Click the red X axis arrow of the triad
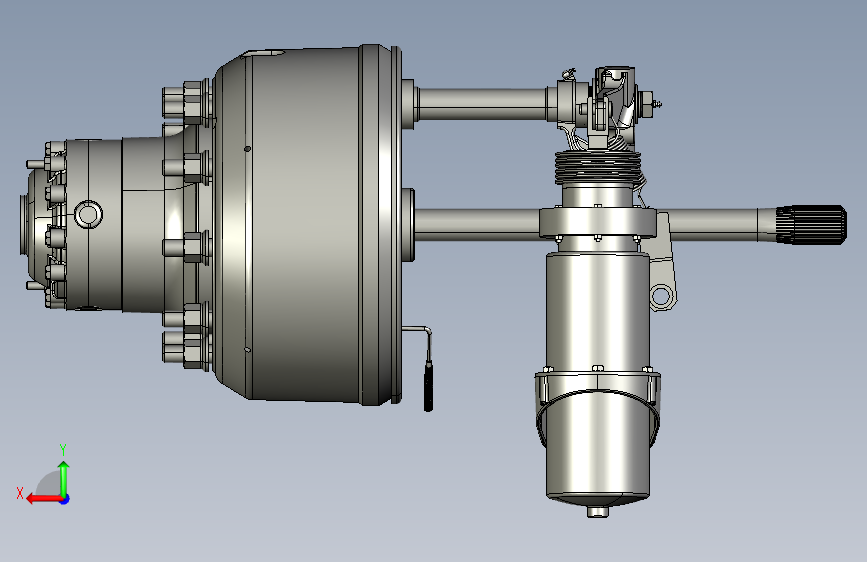Viewport: 867px width, 562px height. pos(44,499)
